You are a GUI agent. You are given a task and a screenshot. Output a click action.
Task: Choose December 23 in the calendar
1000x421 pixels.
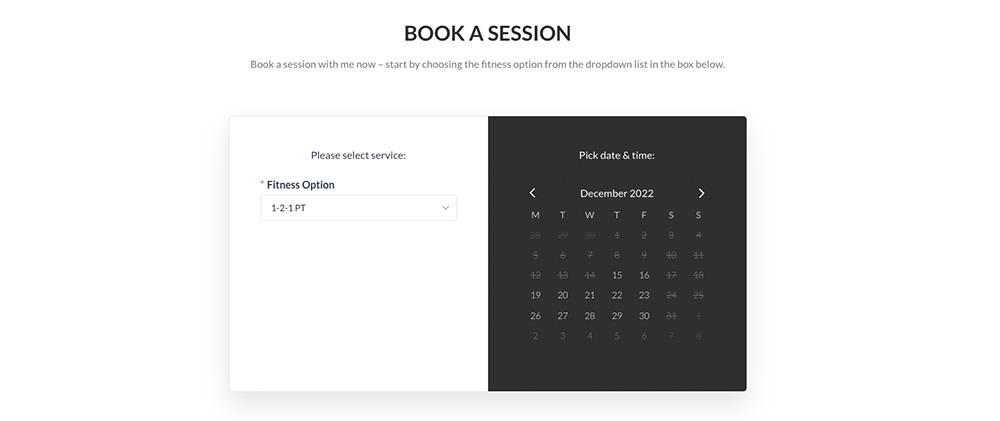[644, 295]
